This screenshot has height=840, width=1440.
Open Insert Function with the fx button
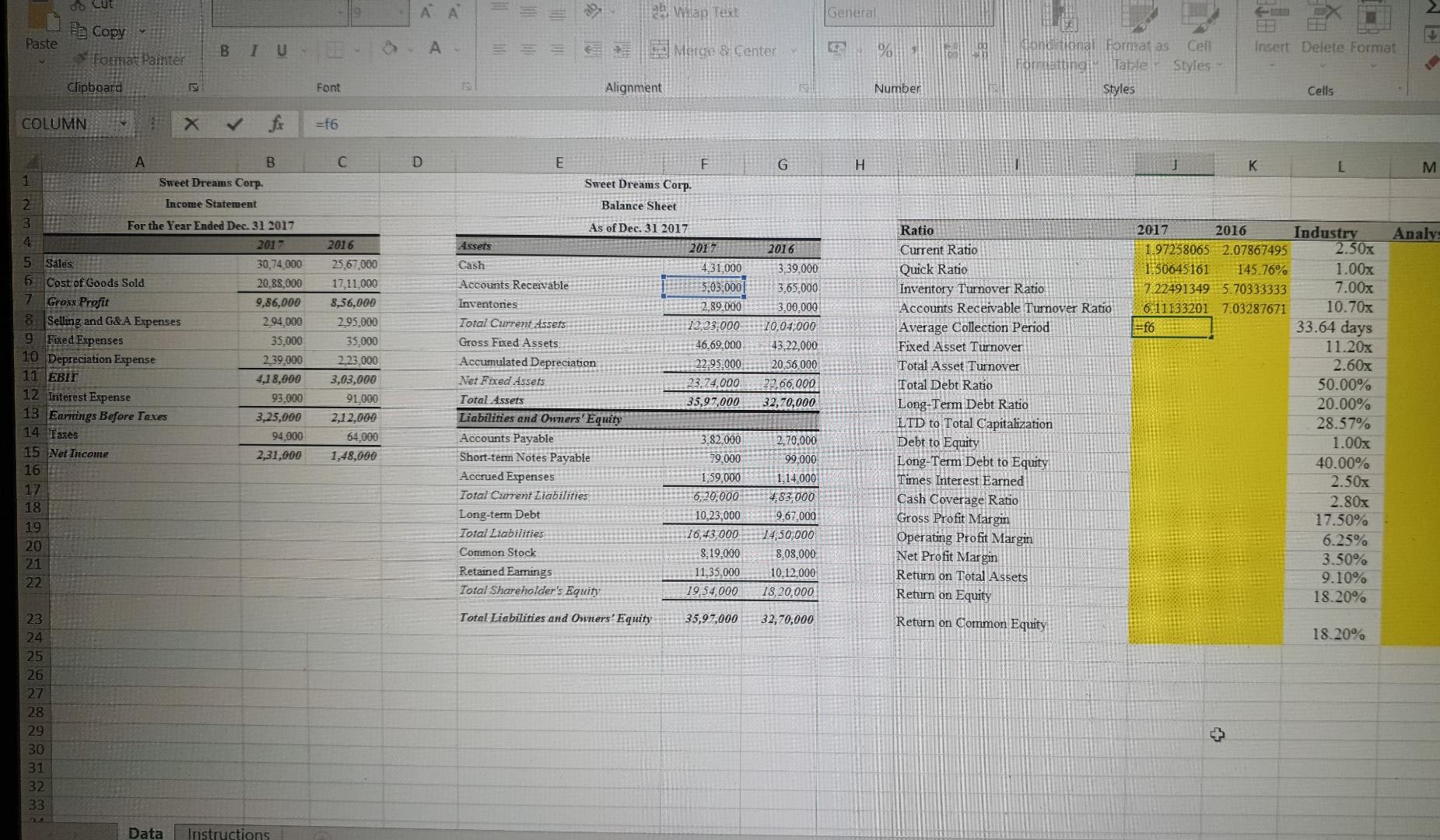[x=275, y=124]
